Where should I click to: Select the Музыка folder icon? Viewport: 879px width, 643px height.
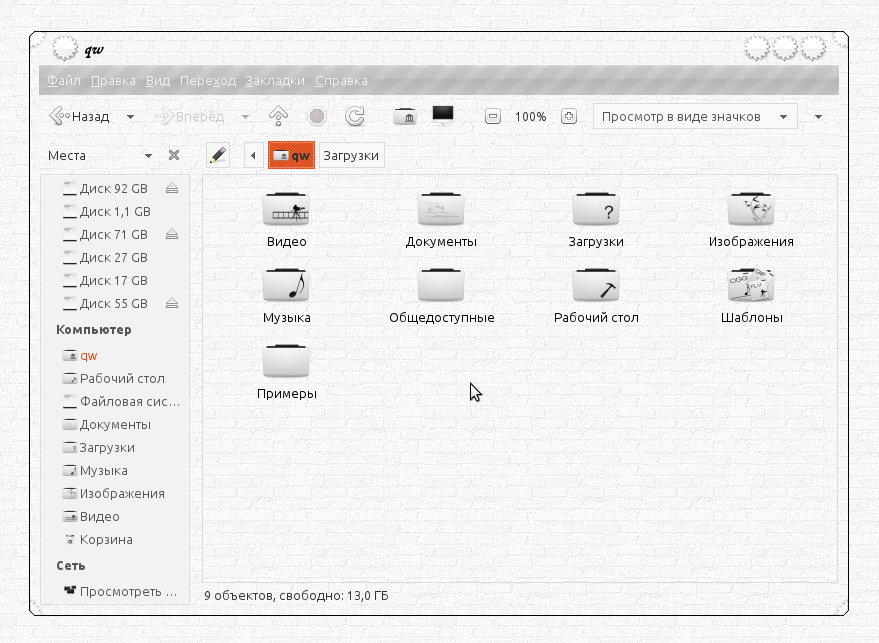point(286,285)
